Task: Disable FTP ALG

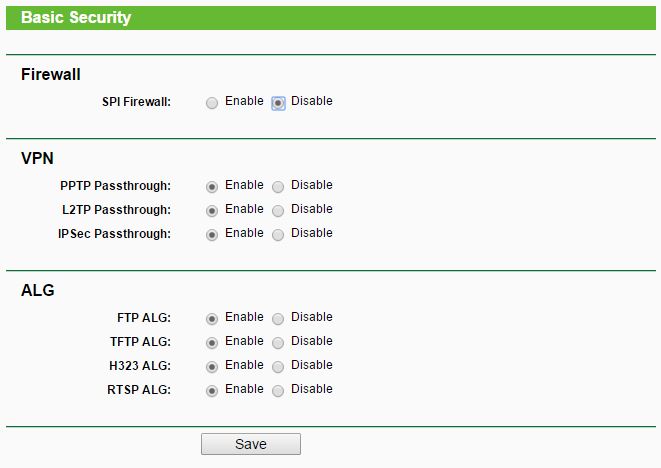Action: click(x=278, y=319)
